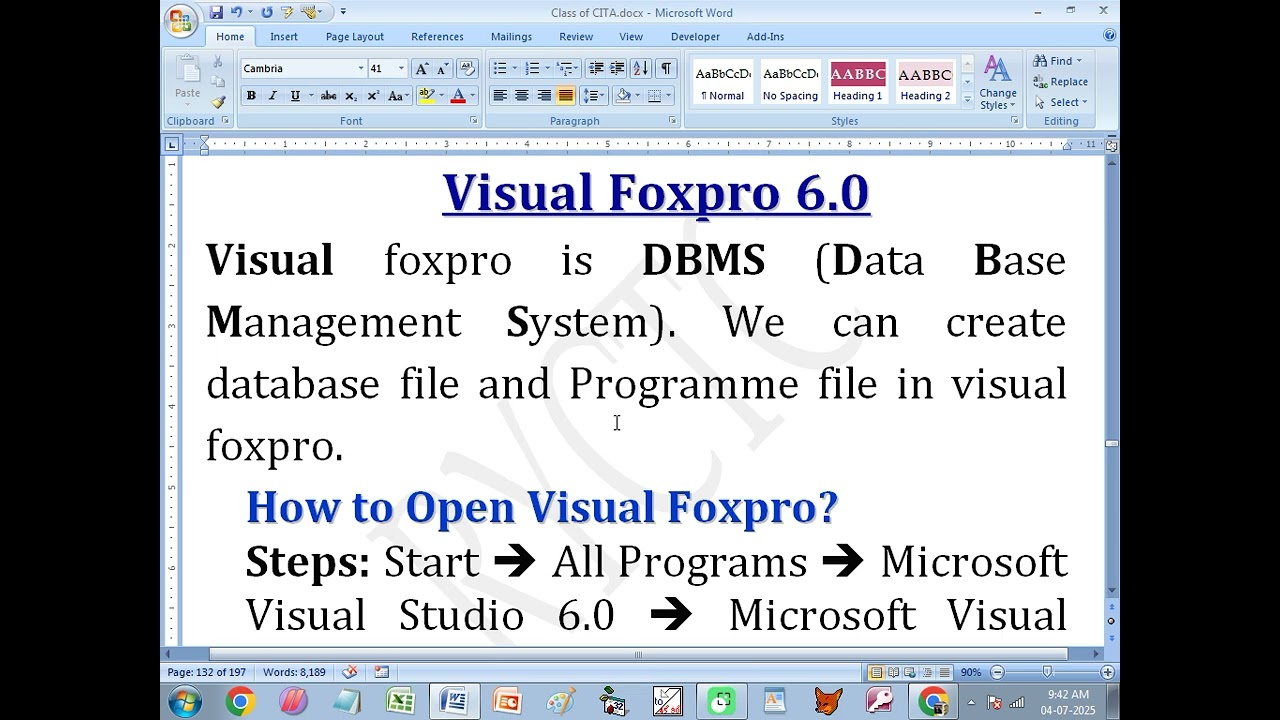Image resolution: width=1280 pixels, height=720 pixels.
Task: Click Replace in Editing group
Action: click(x=1061, y=82)
